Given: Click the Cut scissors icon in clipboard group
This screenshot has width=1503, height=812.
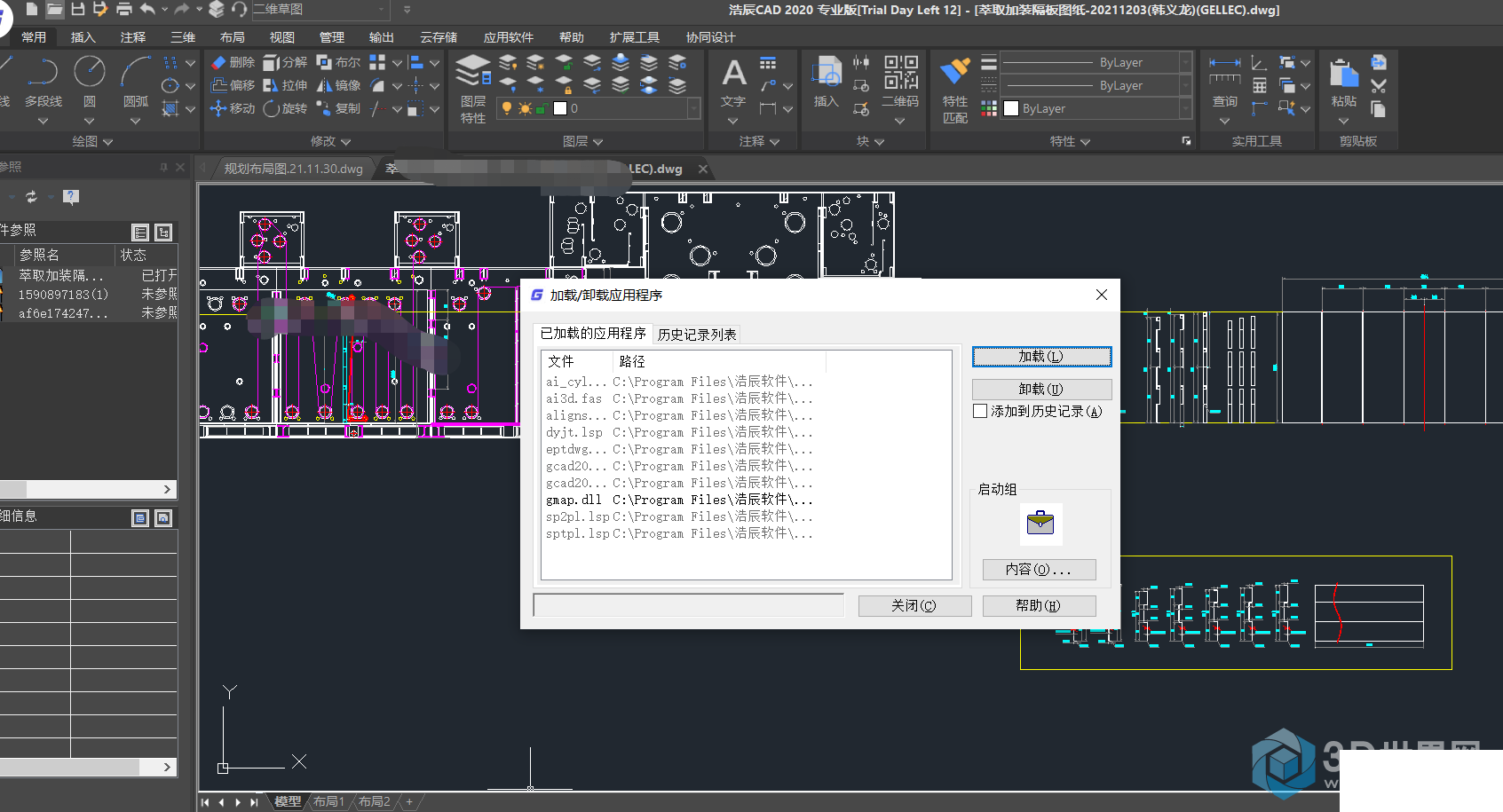Looking at the screenshot, I should (1378, 86).
